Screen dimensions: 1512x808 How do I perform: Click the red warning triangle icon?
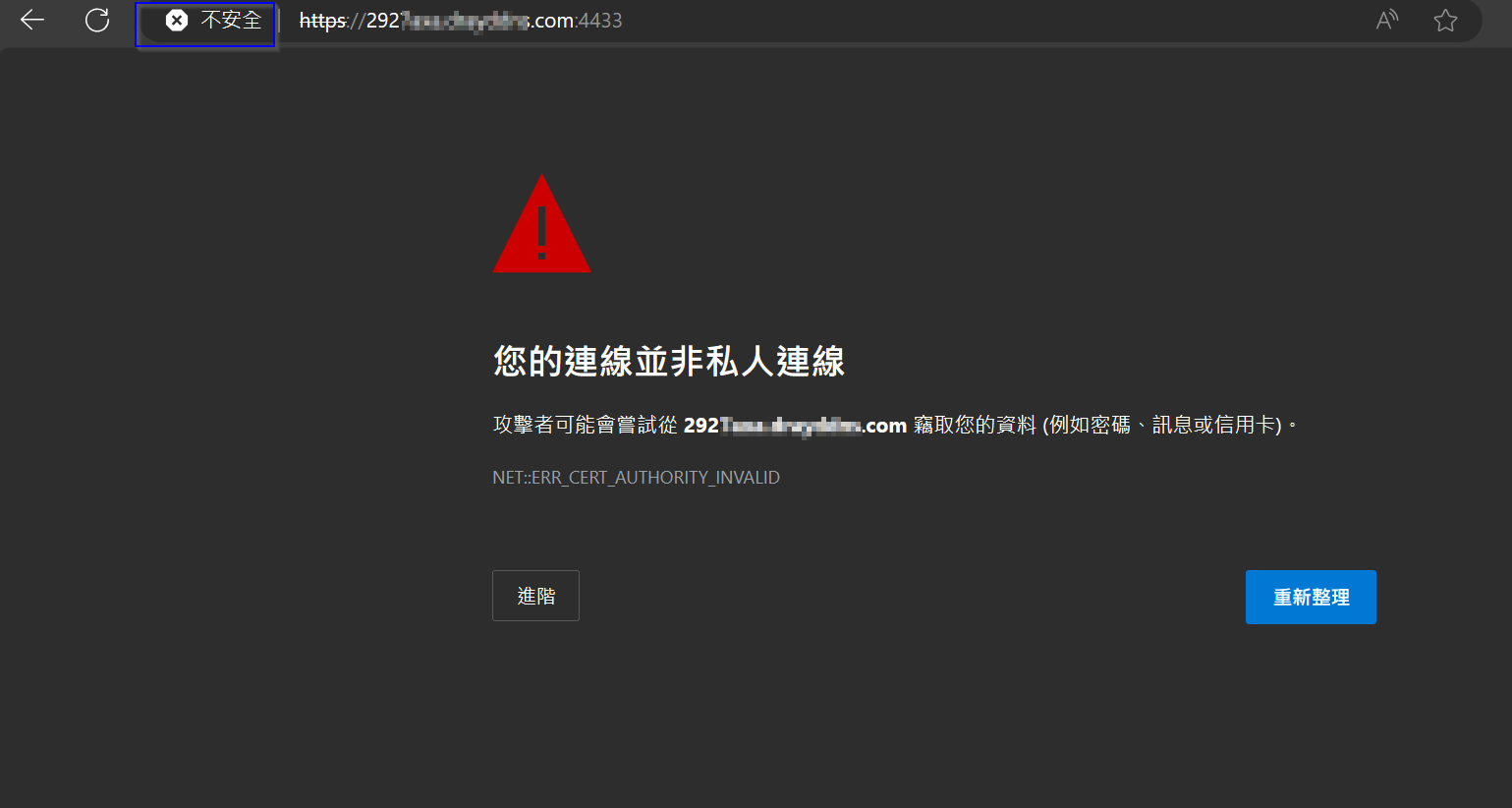541,224
